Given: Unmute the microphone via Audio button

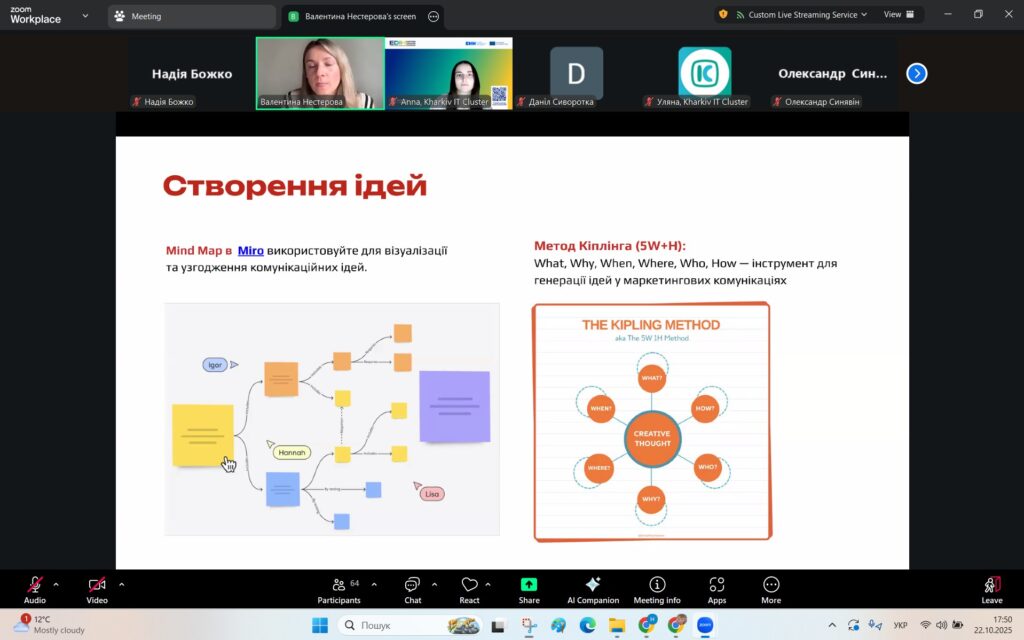Looking at the screenshot, I should tap(35, 586).
